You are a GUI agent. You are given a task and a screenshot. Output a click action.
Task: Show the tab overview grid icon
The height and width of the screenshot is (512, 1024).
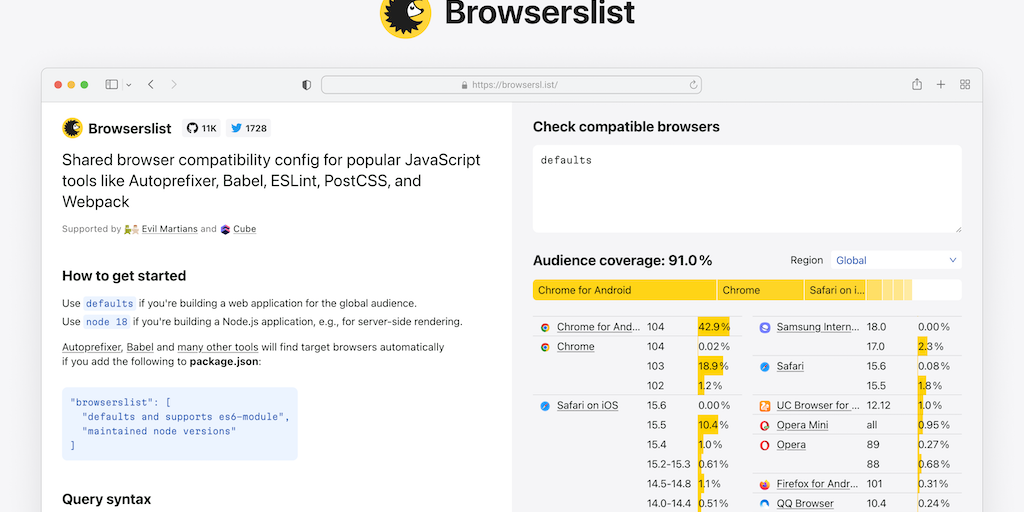(x=965, y=85)
